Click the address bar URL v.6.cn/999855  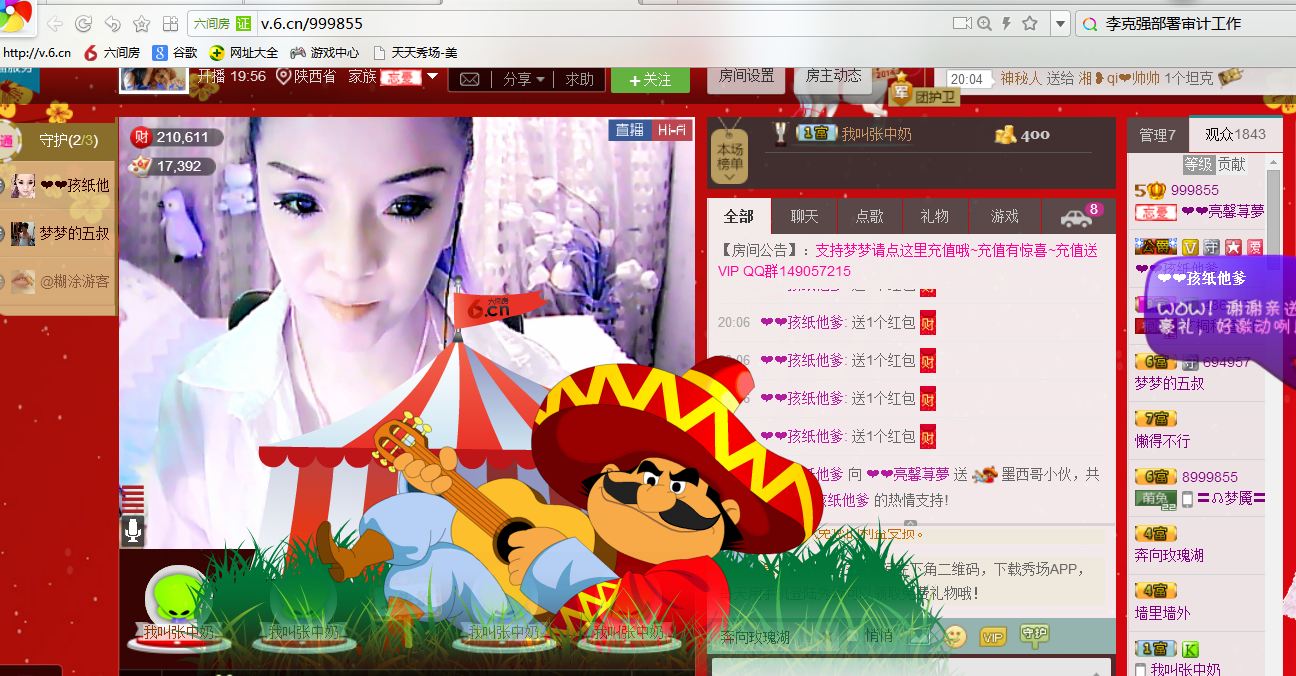311,24
